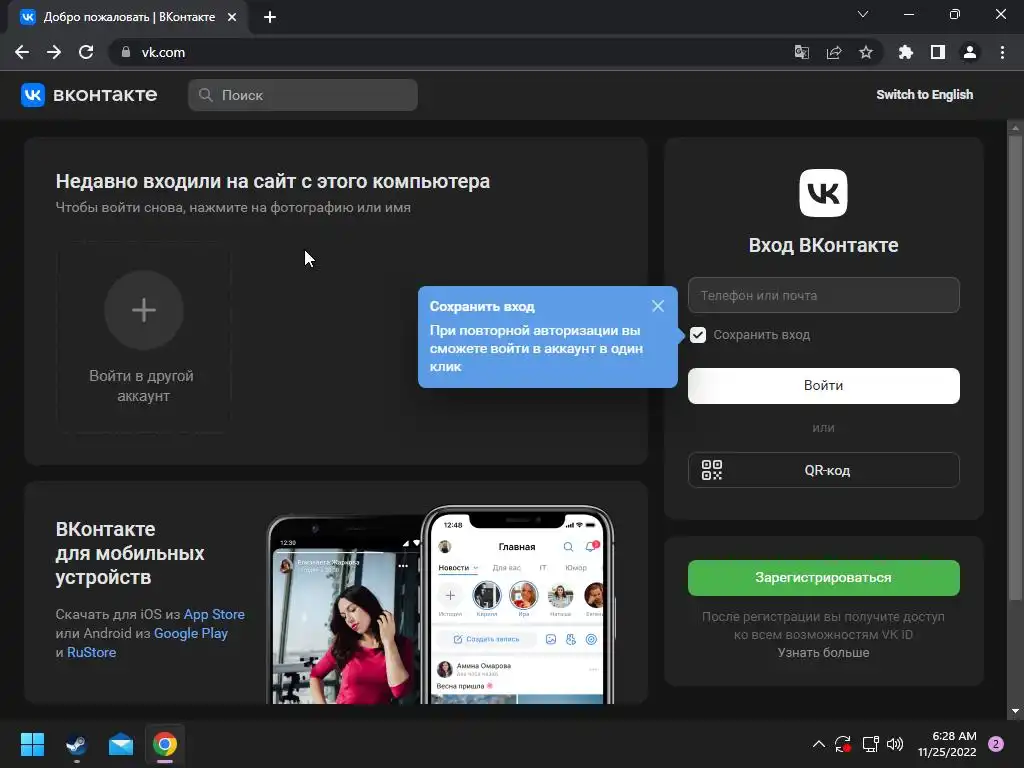Open the Chrome extensions puzzle icon

point(906,52)
